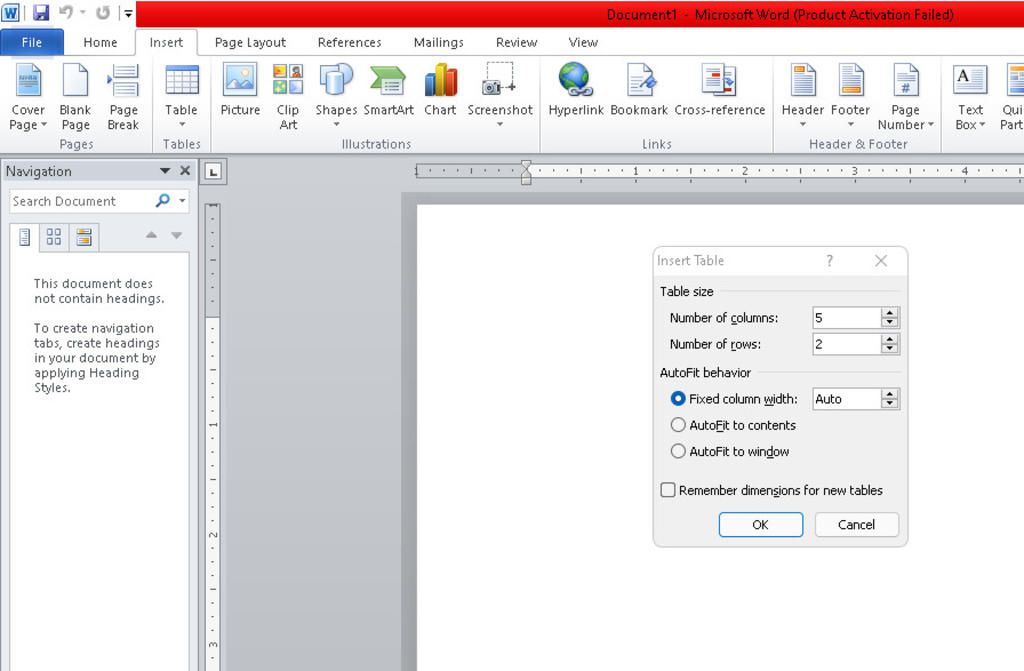Viewport: 1024px width, 671px height.
Task: Insert a Picture from file
Action: coord(240,90)
